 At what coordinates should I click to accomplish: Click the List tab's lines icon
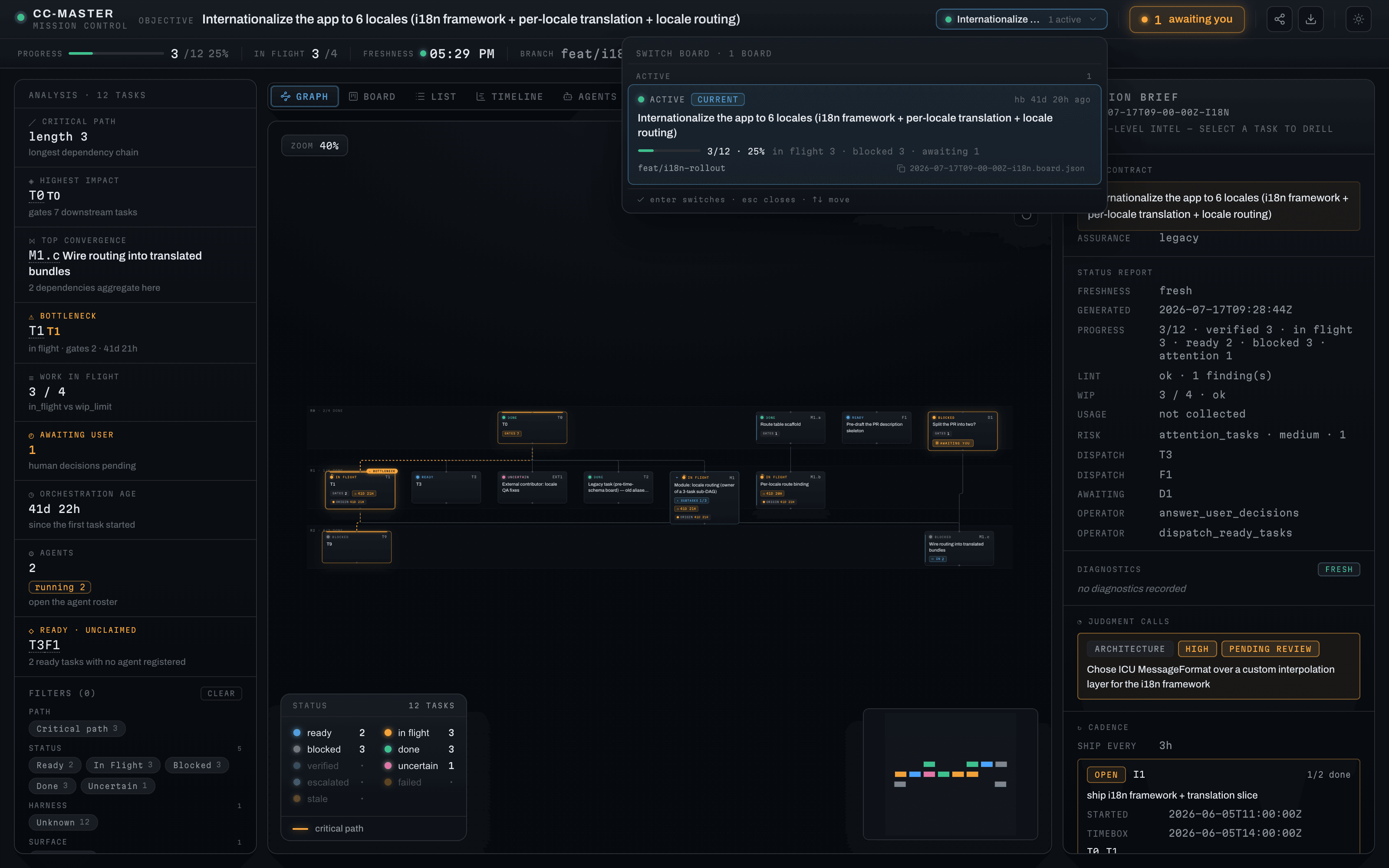(420, 96)
